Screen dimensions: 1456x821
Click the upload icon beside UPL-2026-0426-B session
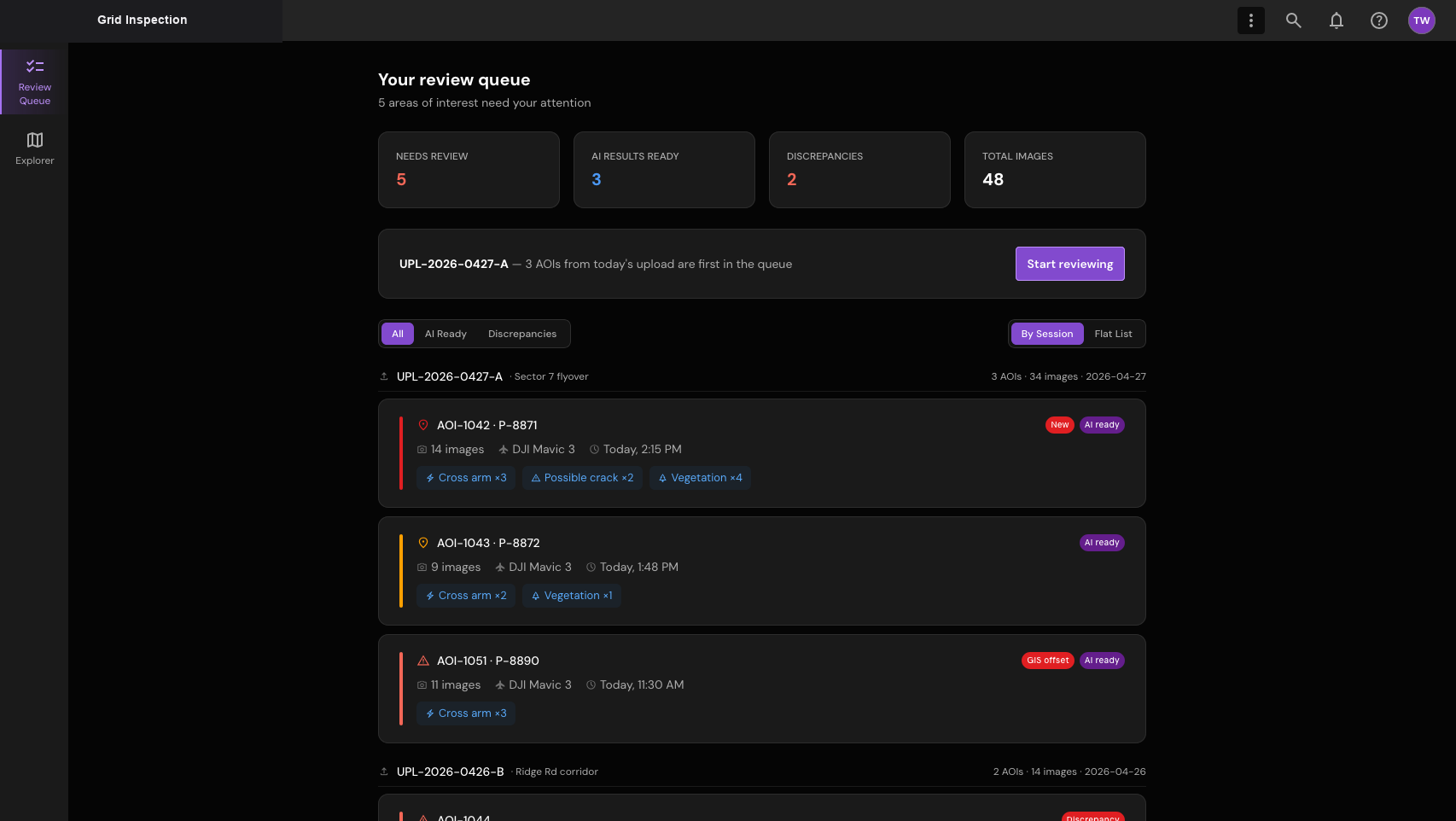click(x=384, y=772)
